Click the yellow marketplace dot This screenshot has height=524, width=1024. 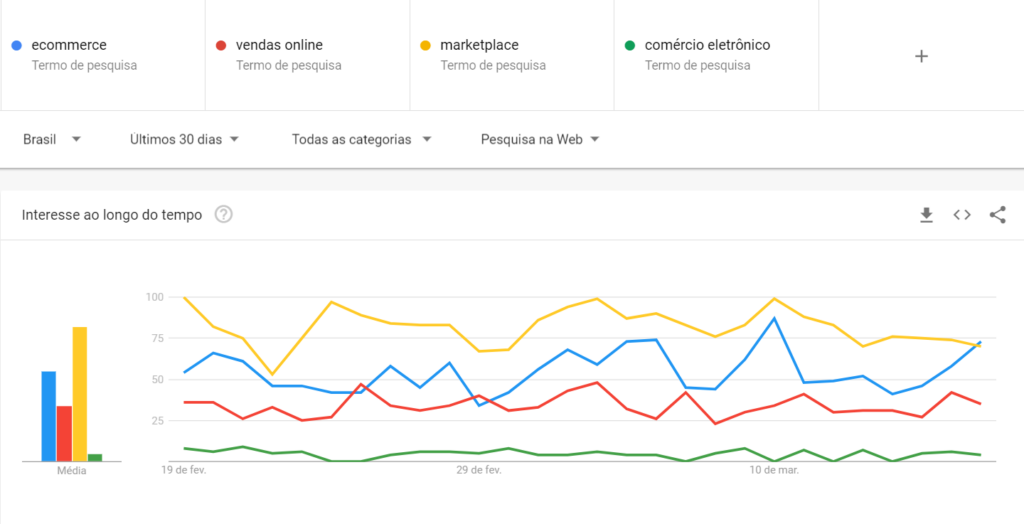425,45
